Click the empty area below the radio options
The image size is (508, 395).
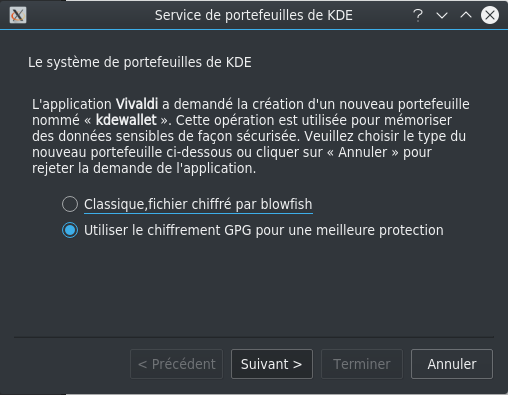[254, 287]
